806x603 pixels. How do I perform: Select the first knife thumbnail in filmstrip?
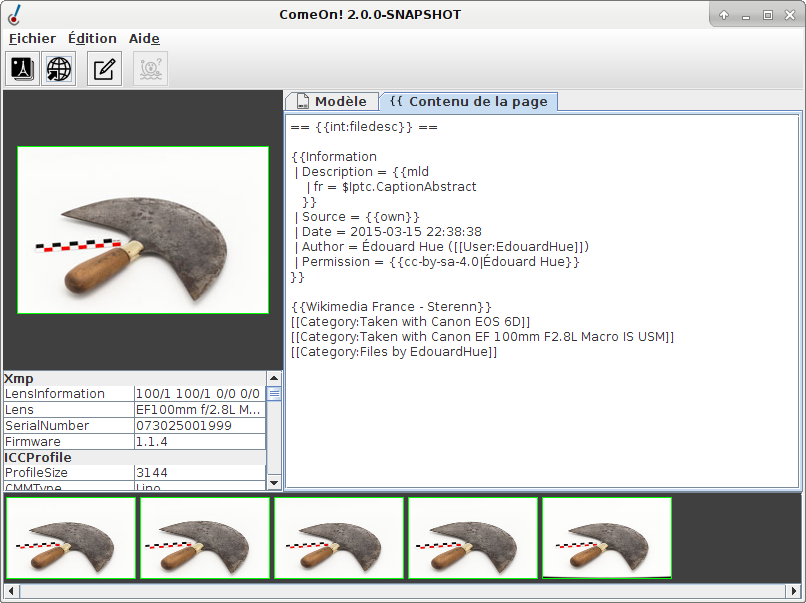[x=71, y=538]
